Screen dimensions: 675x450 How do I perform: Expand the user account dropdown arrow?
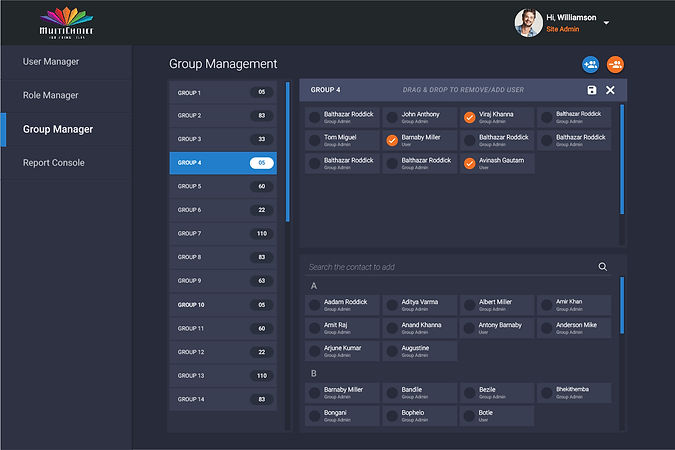[x=606, y=23]
